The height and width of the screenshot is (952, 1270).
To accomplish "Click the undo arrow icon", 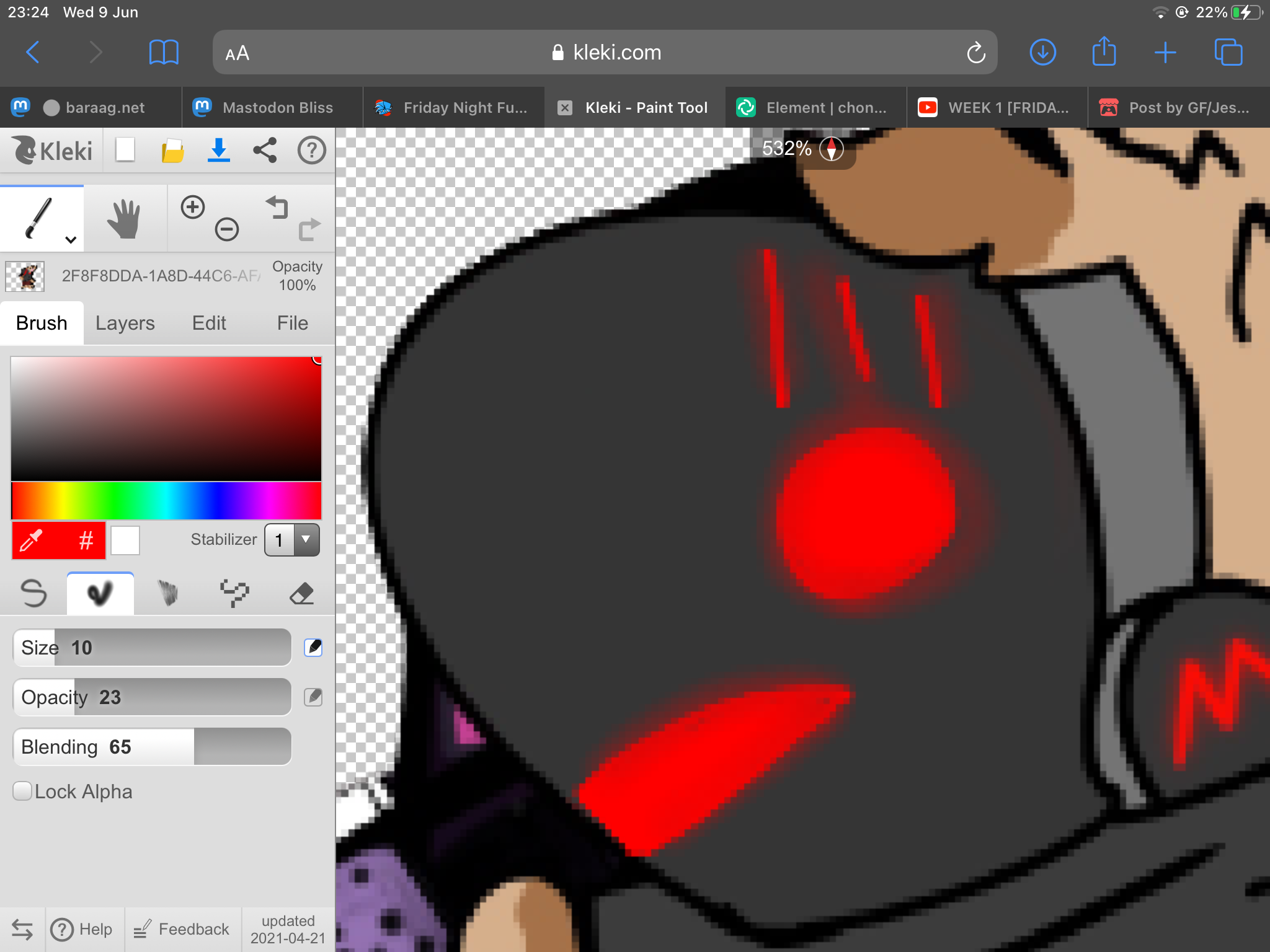I will [x=277, y=207].
